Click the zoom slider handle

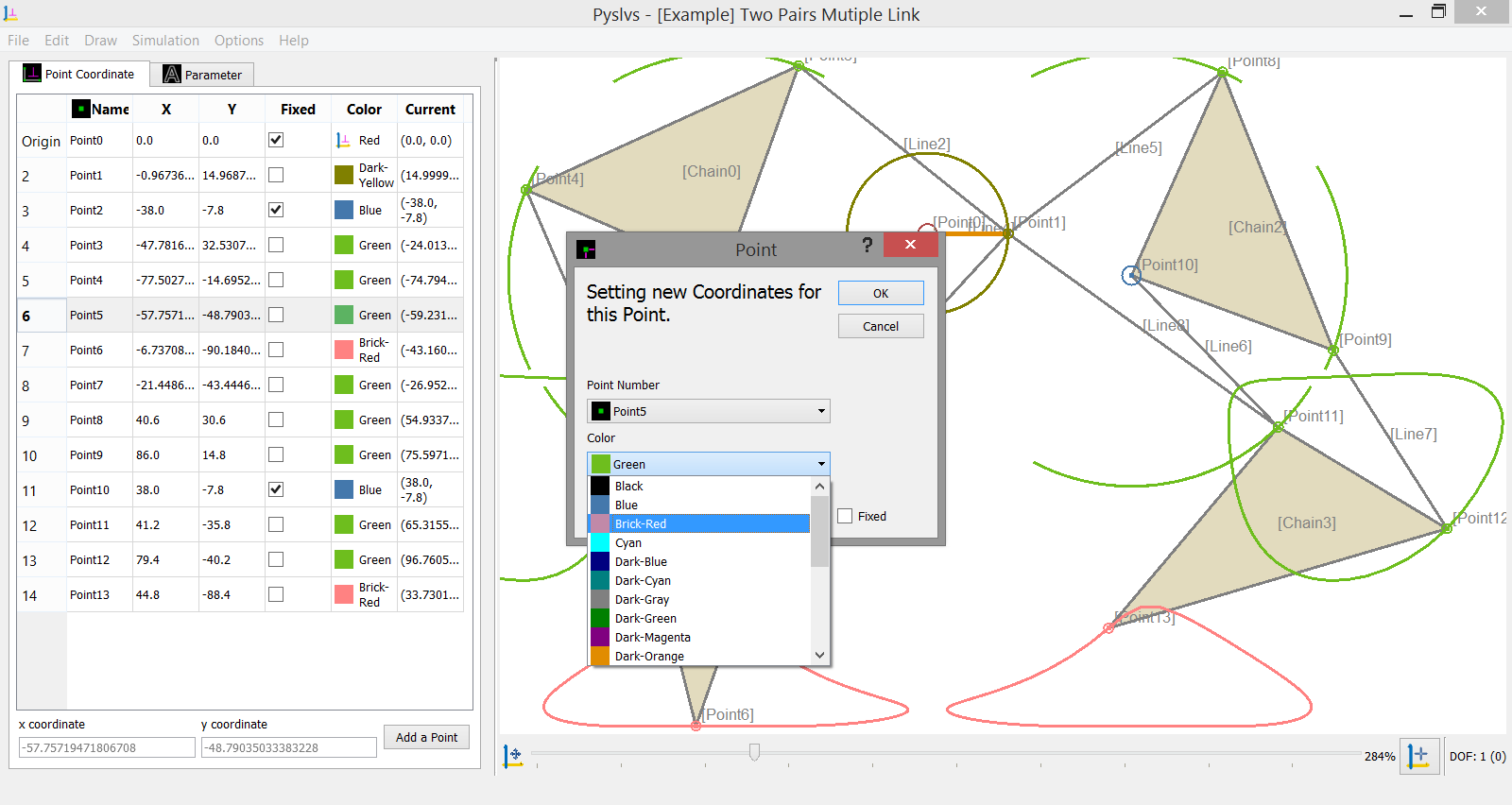pyautogui.click(x=754, y=752)
